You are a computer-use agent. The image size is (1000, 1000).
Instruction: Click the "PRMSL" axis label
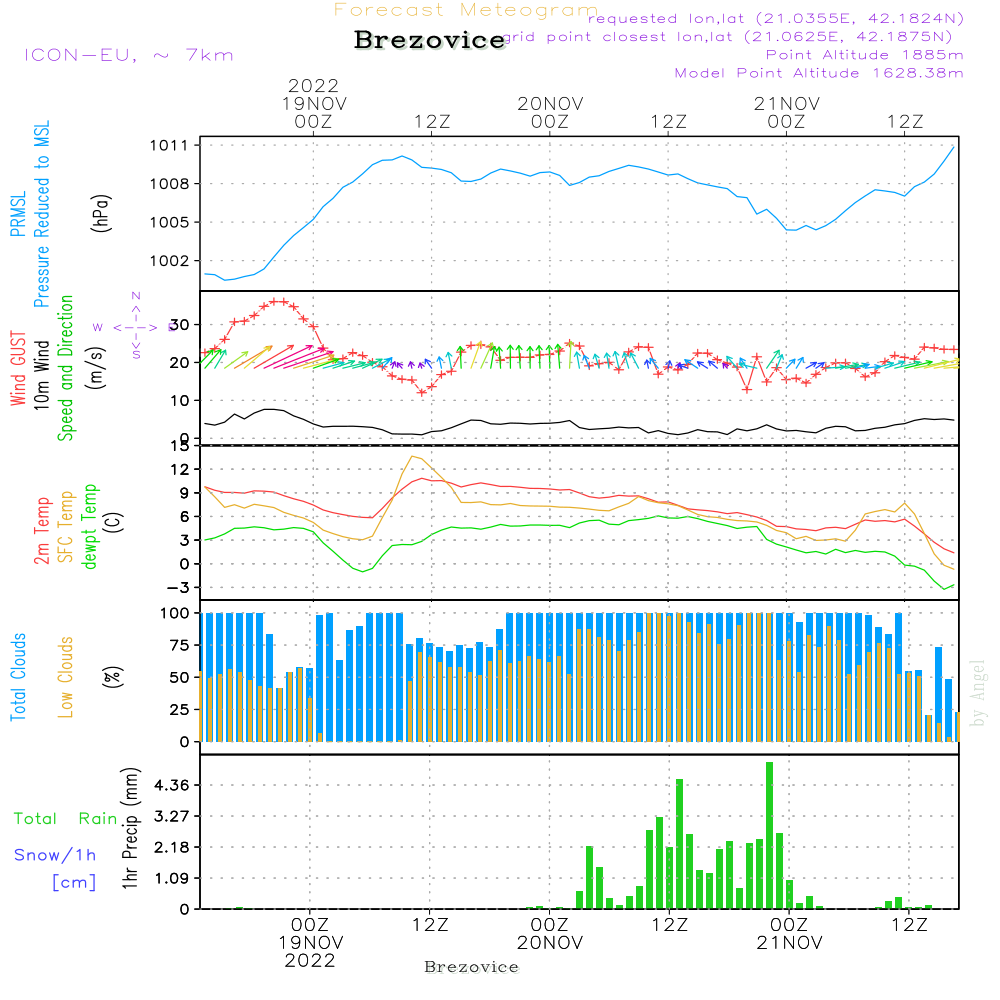(18, 214)
